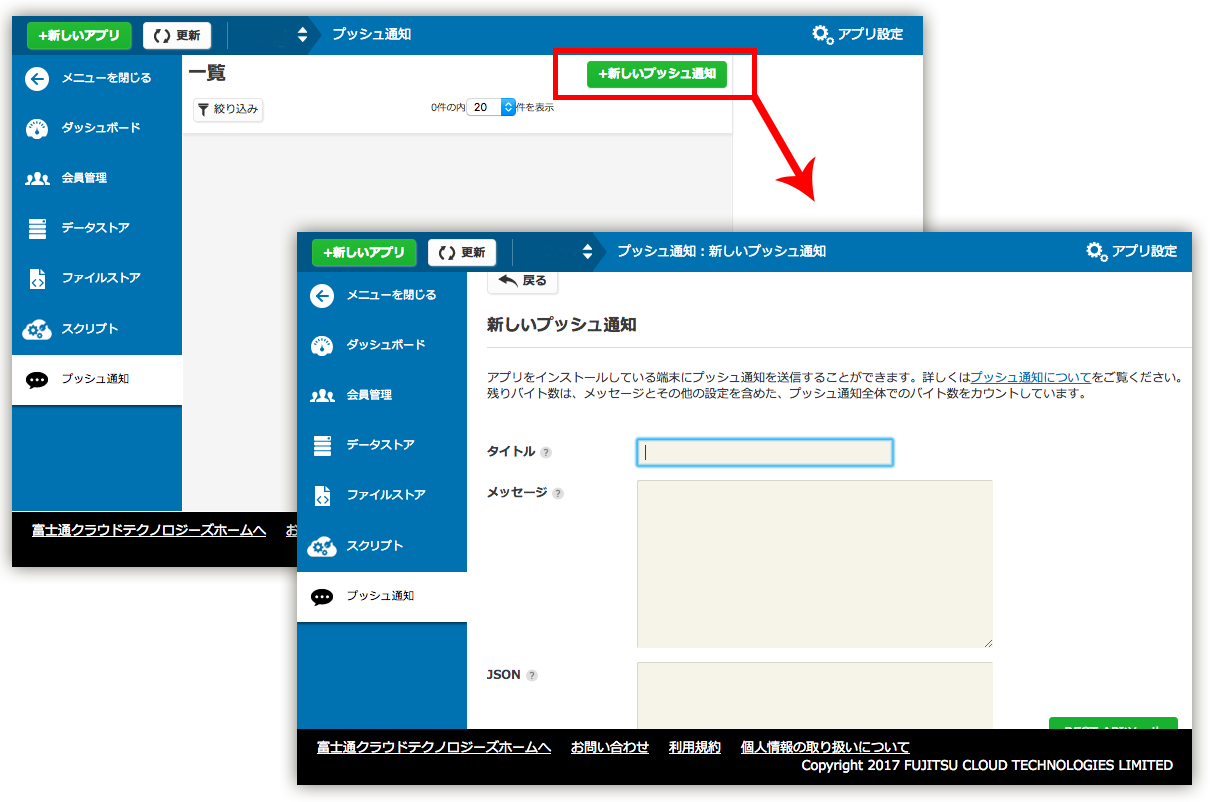The height and width of the screenshot is (802, 1217).
Task: Open 富士通クラウドテクノロジーズホームへ link in front window
Action: click(434, 747)
